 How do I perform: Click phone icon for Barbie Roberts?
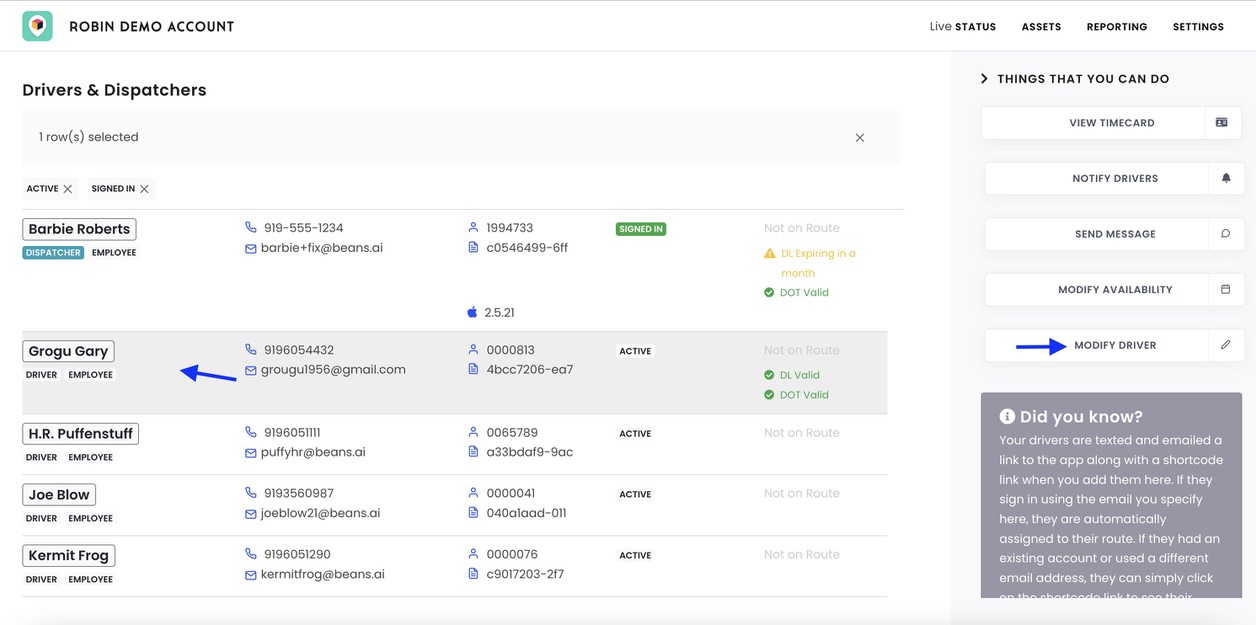click(x=251, y=228)
